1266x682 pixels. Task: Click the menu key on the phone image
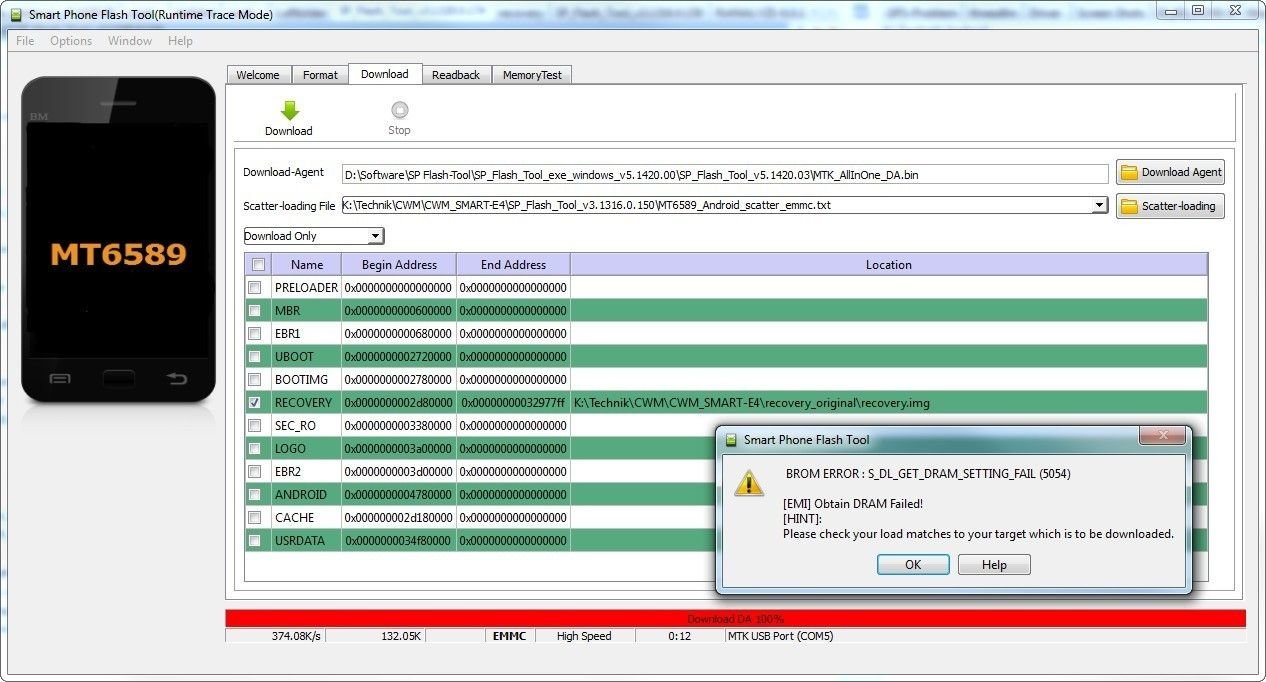point(60,379)
